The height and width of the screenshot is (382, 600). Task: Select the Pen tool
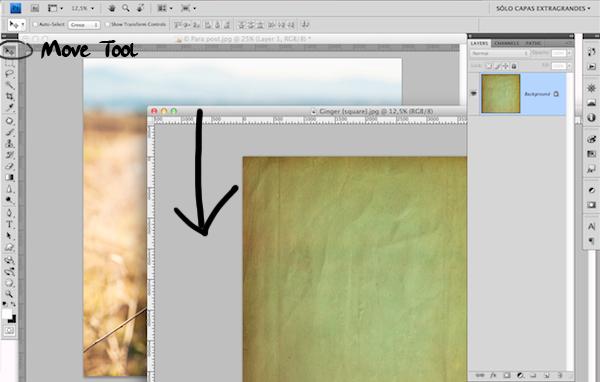10,213
